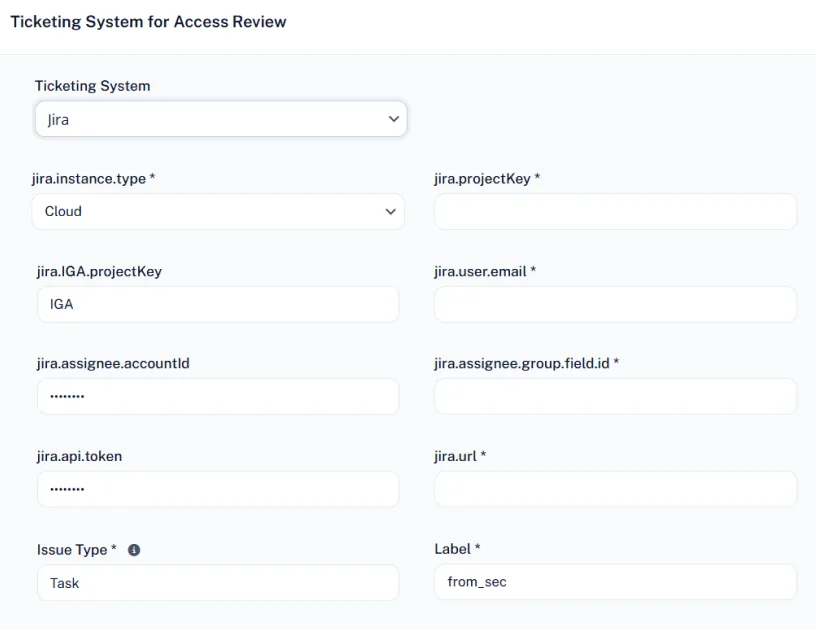Click the Issue Type field containing Task
This screenshot has width=816, height=630.
coord(218,583)
